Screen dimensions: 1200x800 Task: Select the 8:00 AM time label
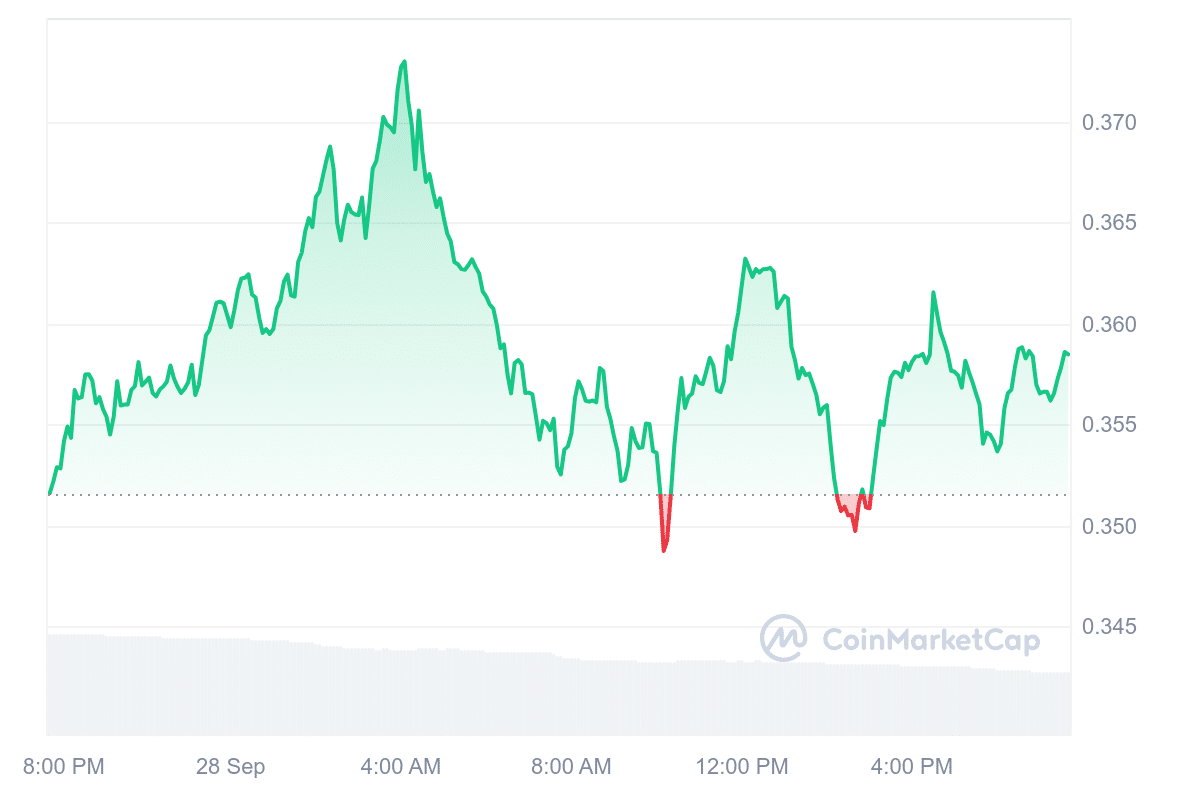pyautogui.click(x=570, y=767)
